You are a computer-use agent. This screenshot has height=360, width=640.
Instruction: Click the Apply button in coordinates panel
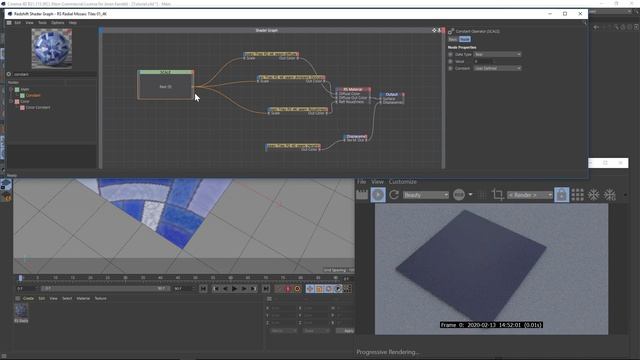point(345,331)
